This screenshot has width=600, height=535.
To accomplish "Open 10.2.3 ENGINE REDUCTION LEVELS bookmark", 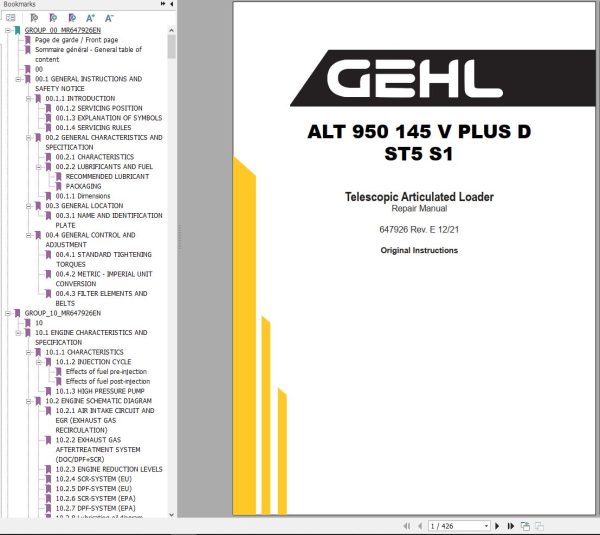I will 109,469.
